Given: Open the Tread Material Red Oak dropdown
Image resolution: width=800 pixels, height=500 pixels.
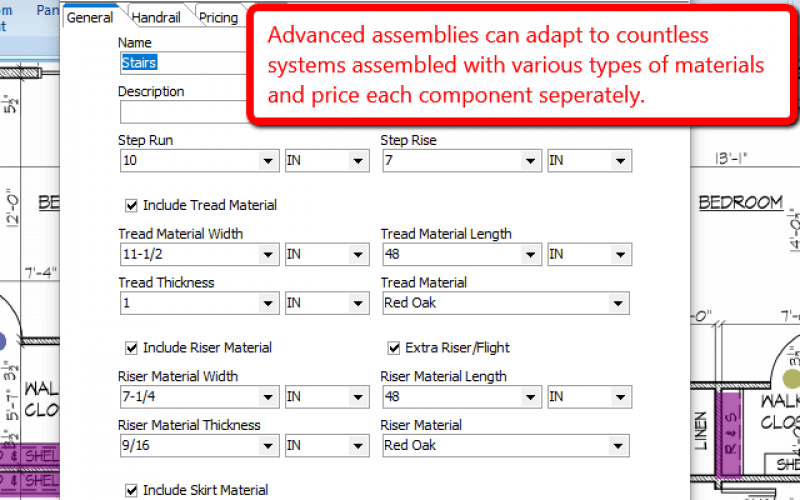Looking at the screenshot, I should (x=618, y=303).
